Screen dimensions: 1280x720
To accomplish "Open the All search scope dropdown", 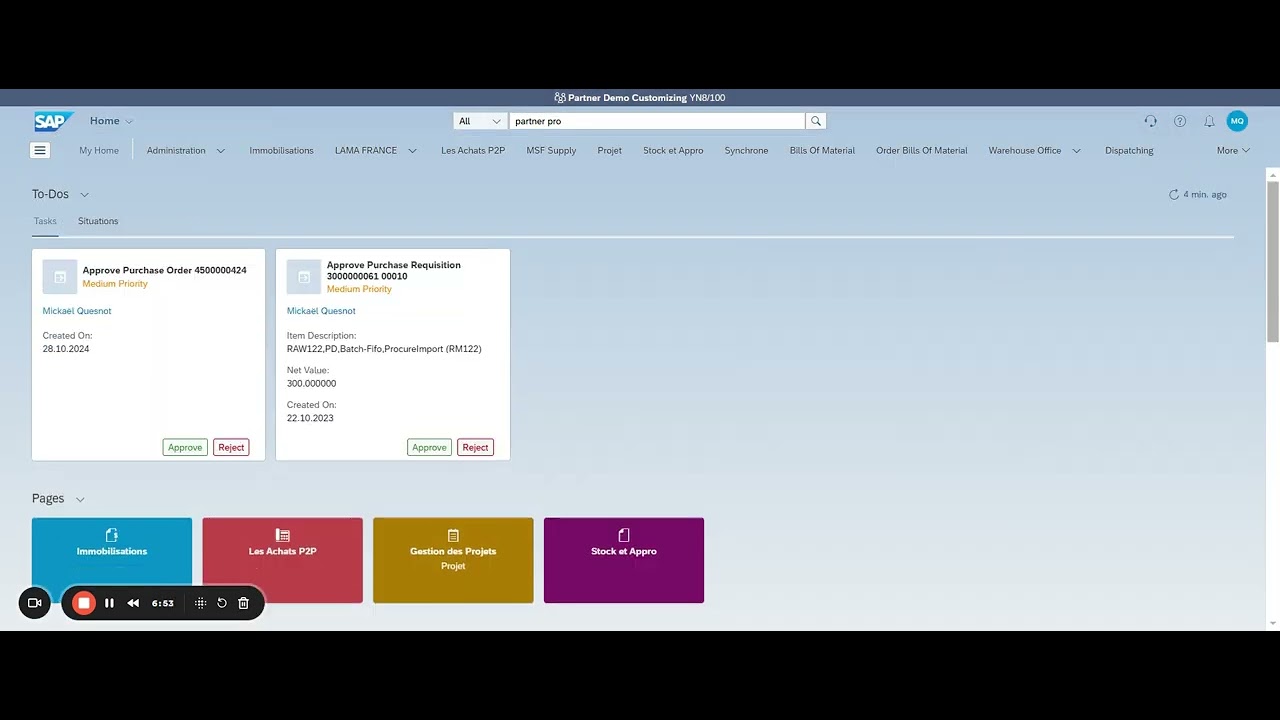I will 481,121.
